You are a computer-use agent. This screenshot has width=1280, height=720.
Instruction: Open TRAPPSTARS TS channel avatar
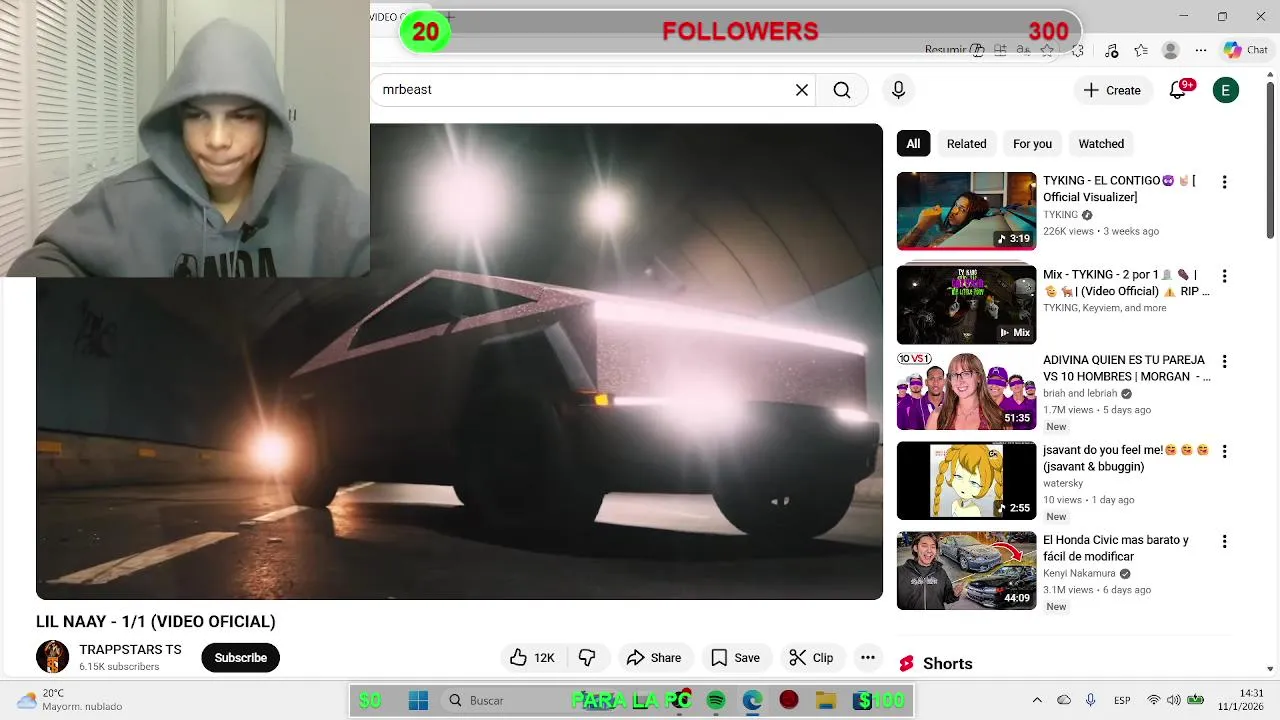52,657
